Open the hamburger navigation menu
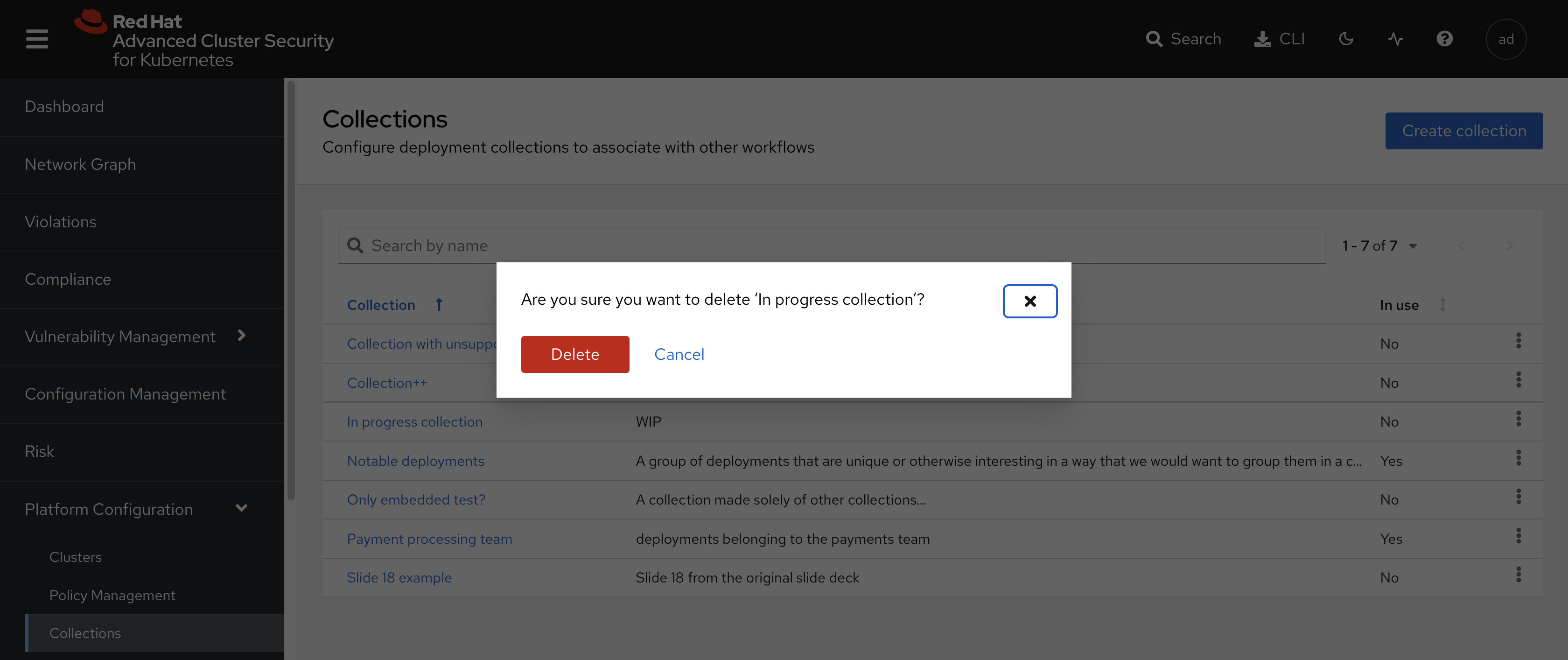 [x=36, y=39]
